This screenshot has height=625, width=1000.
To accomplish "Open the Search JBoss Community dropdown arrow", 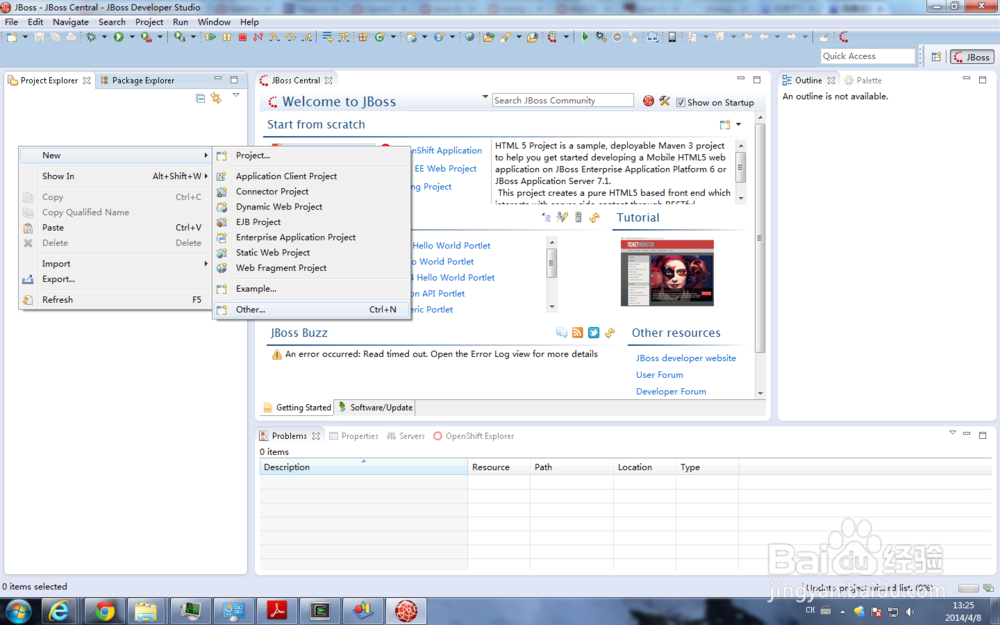I will [x=485, y=97].
